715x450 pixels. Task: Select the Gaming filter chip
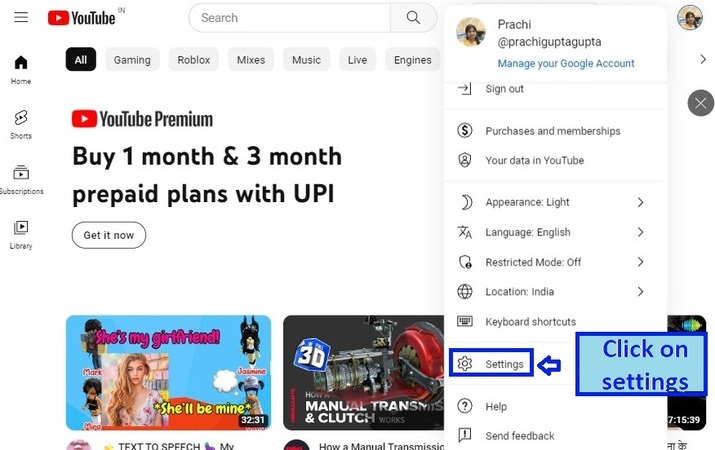[x=132, y=60]
